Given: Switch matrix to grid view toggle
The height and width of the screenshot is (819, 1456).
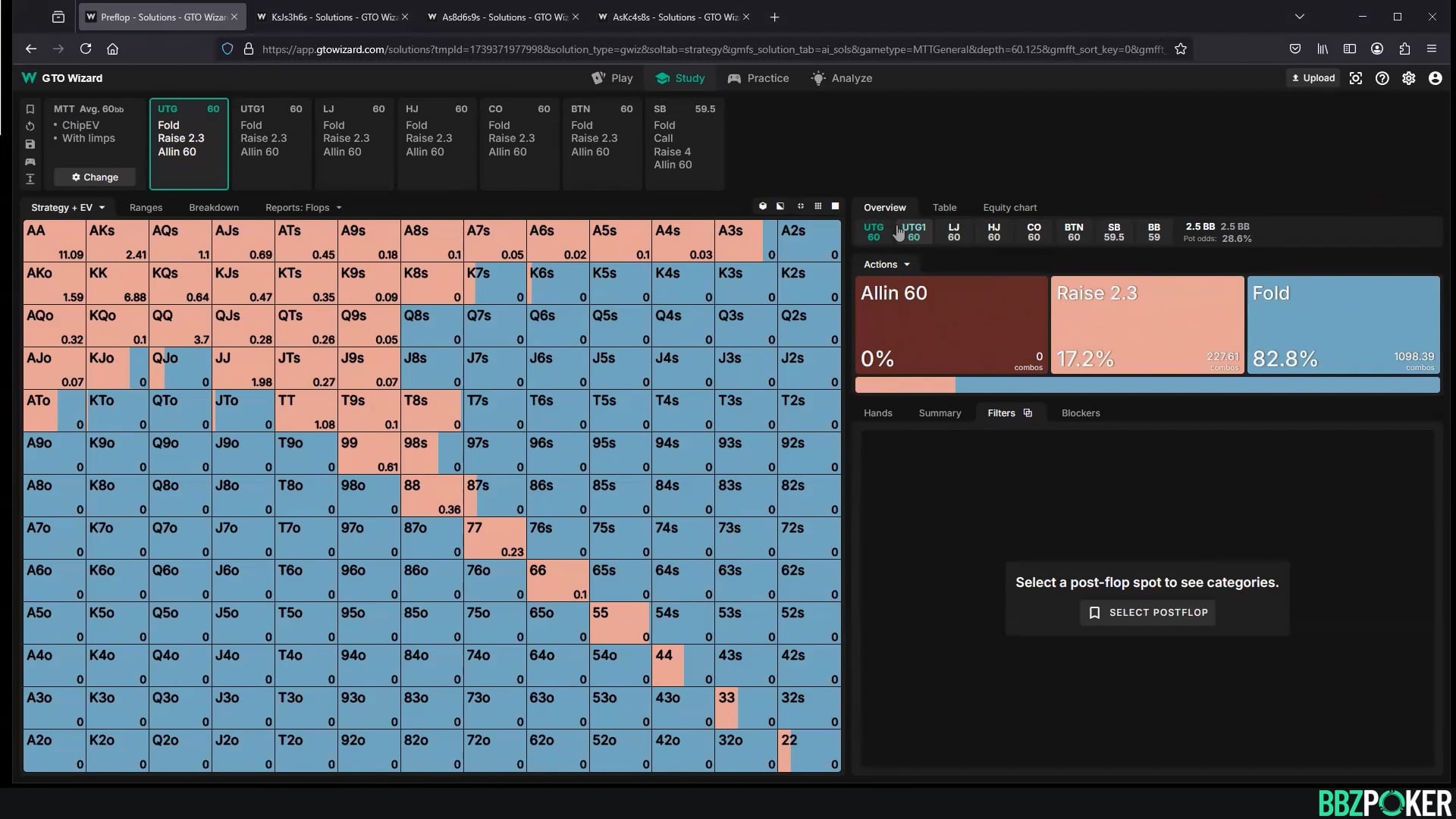Looking at the screenshot, I should [817, 206].
